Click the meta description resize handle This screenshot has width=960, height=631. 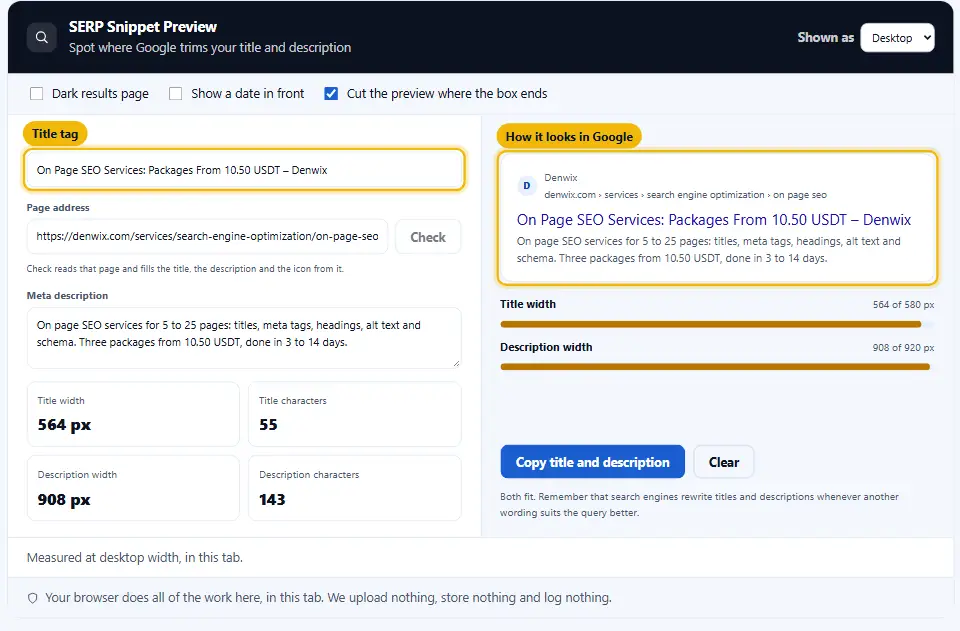[456, 364]
